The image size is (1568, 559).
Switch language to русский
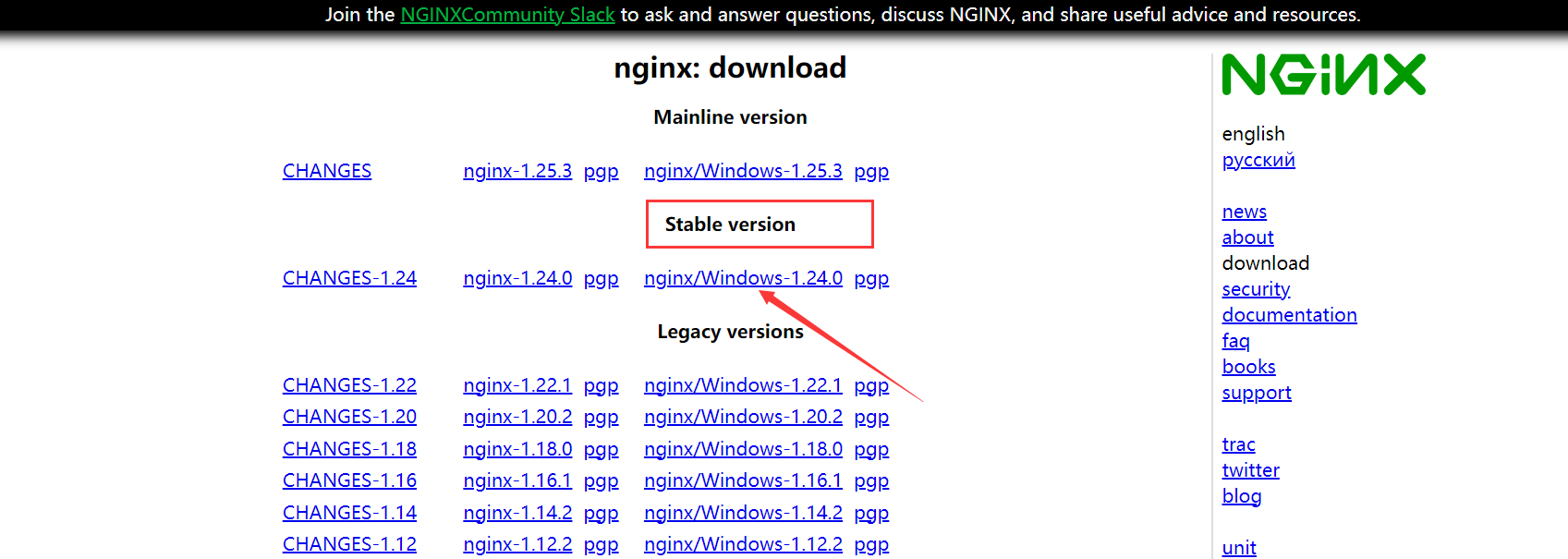pyautogui.click(x=1258, y=160)
